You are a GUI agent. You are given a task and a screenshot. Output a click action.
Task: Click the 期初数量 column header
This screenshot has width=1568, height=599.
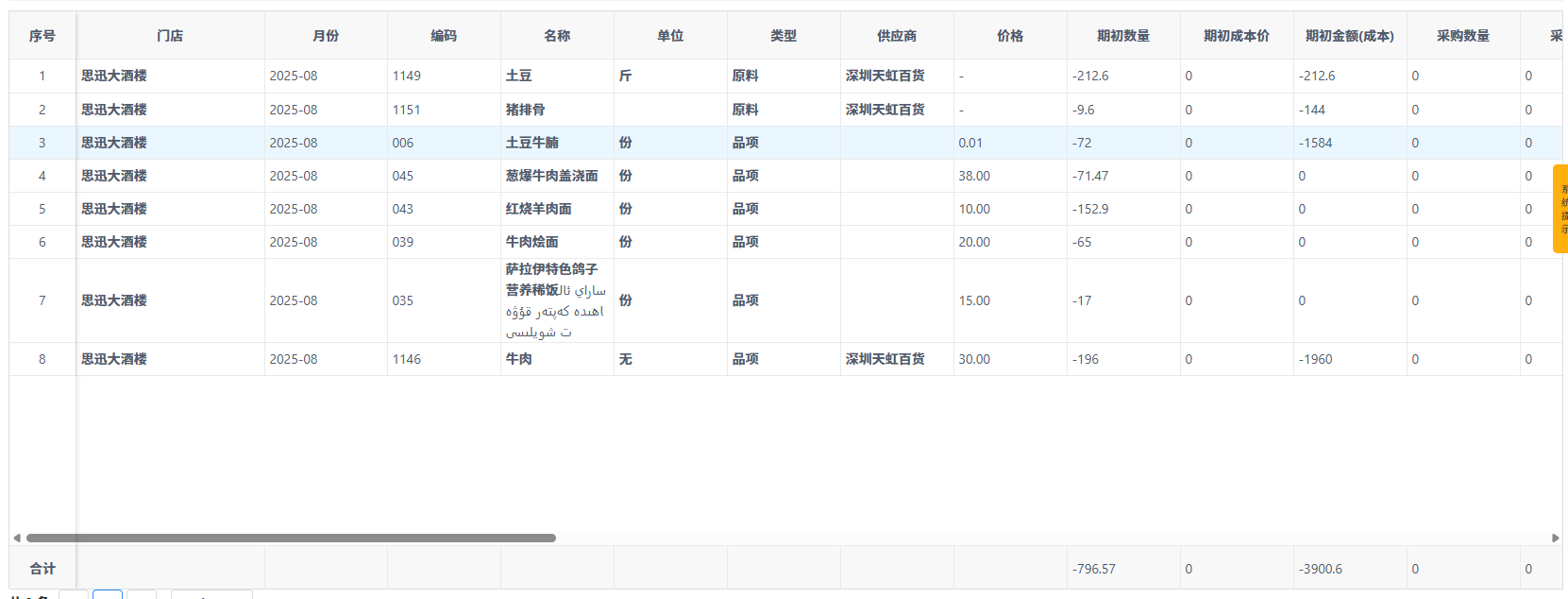point(1123,36)
